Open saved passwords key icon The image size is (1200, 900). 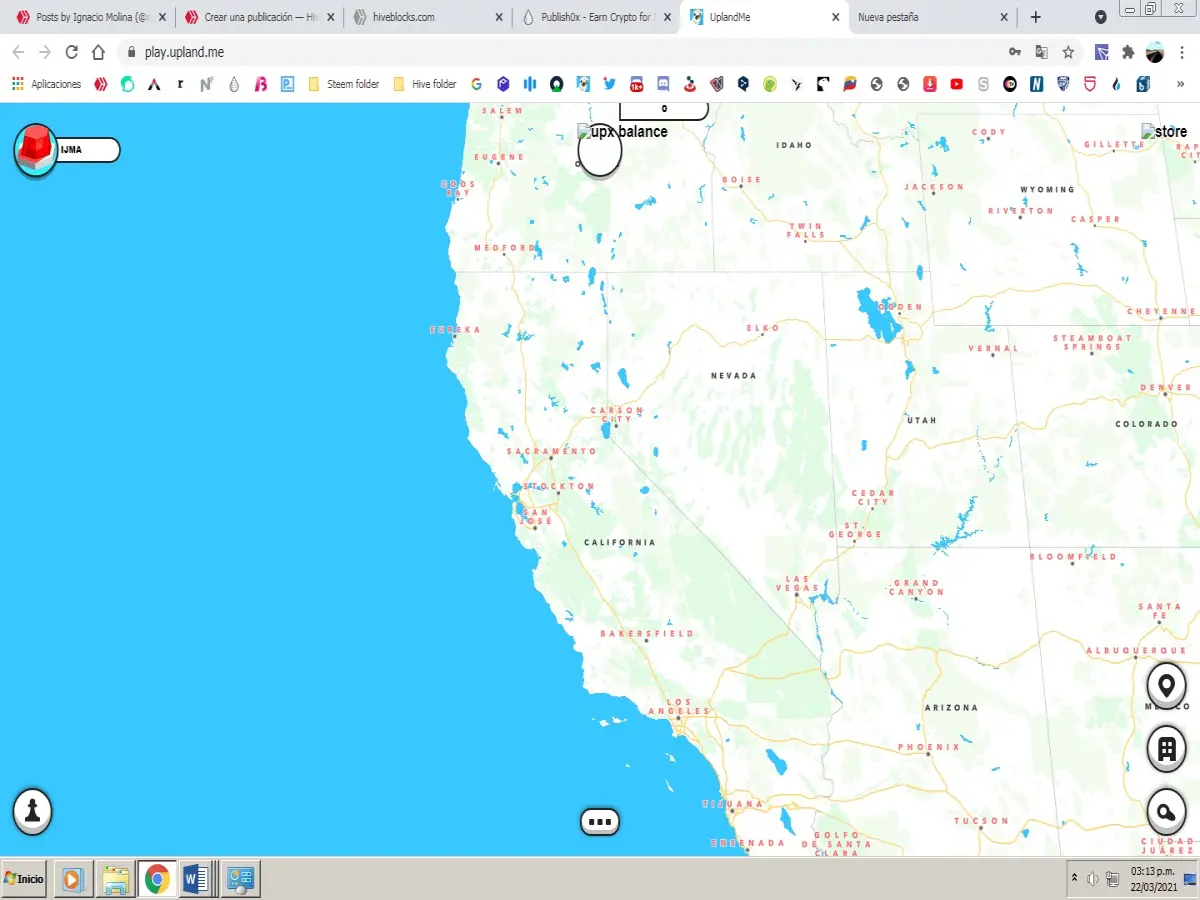tap(1015, 52)
